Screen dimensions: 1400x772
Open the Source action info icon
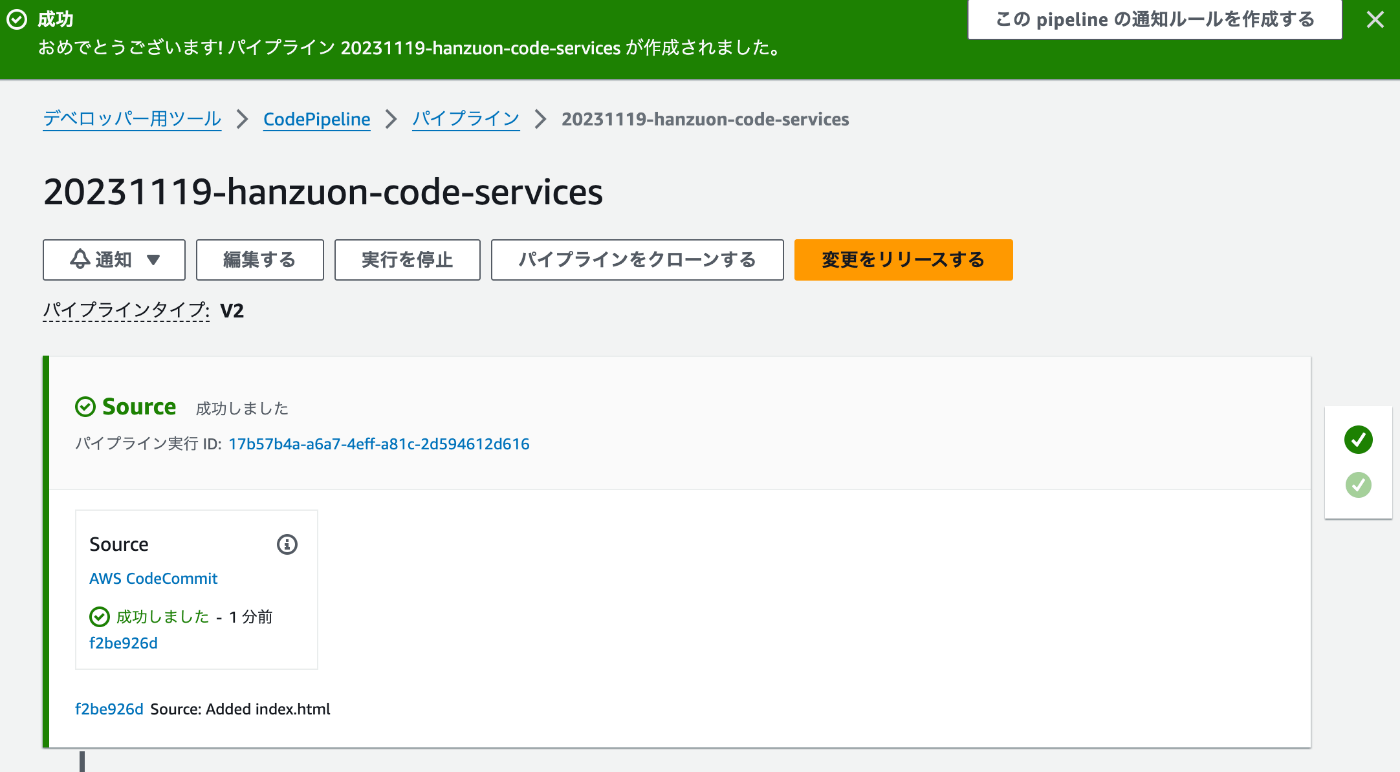(287, 545)
